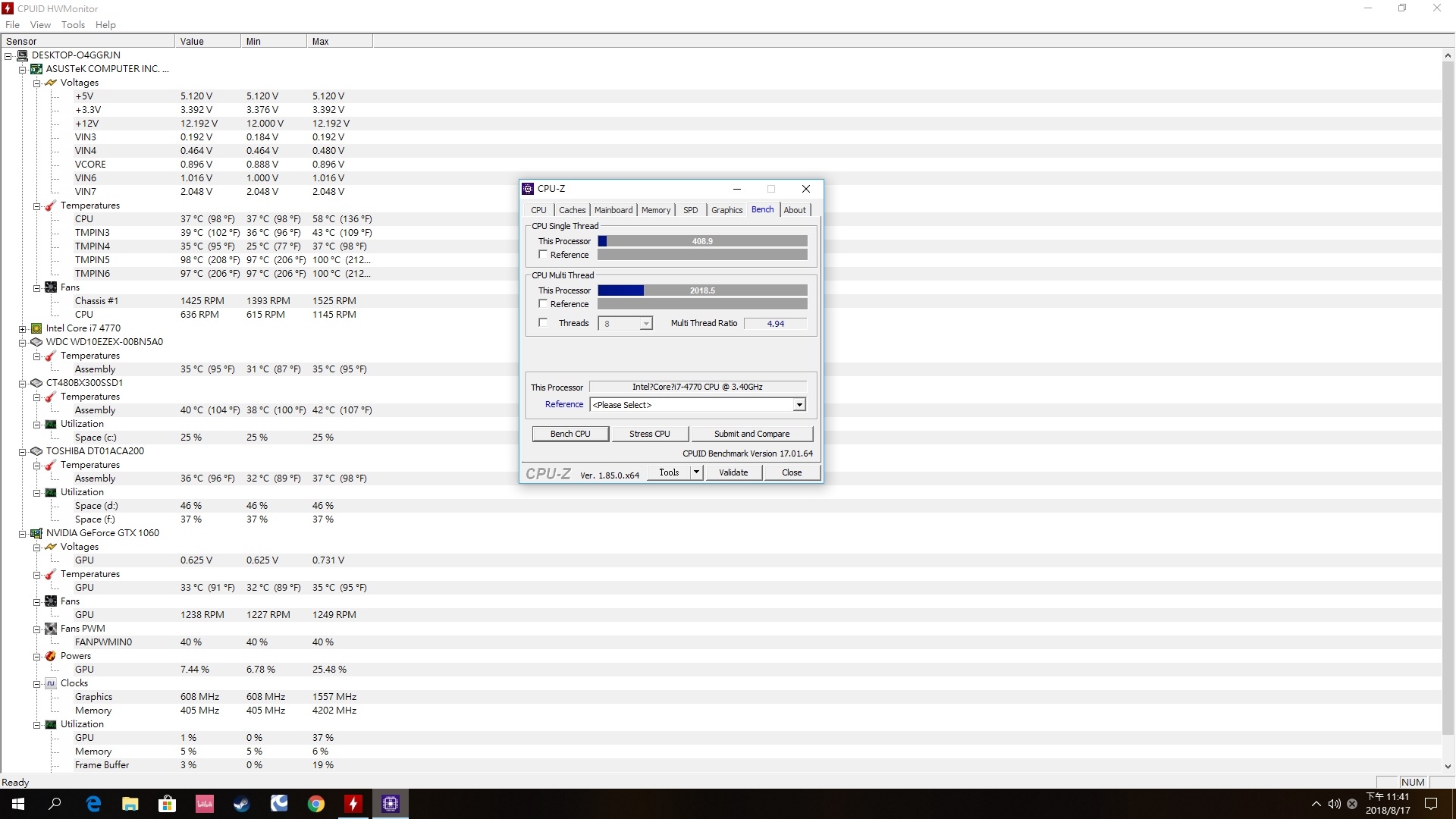Open Microsoft Store from the taskbar
Screen dimensions: 1456x819
tap(168, 804)
